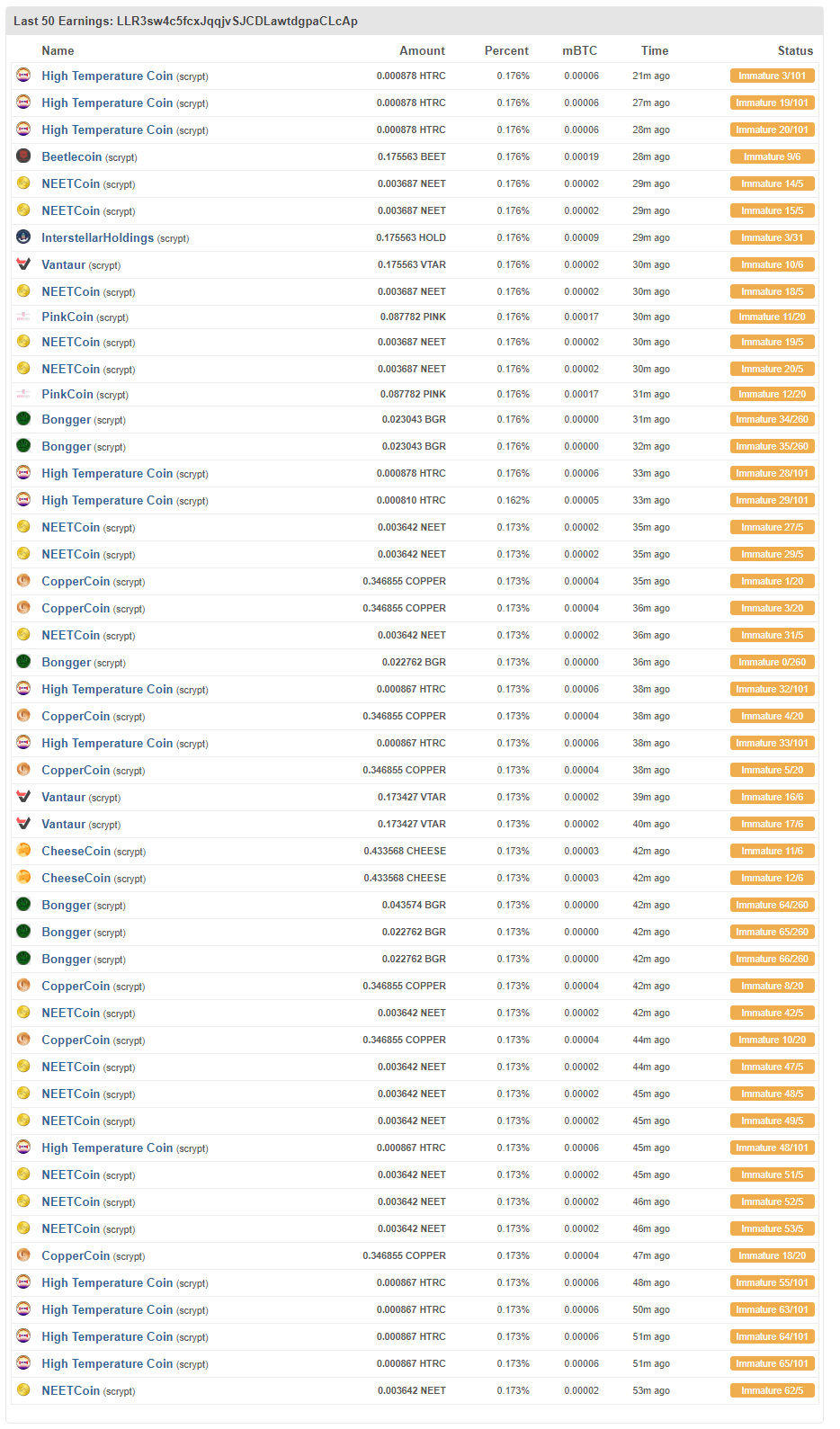Image resolution: width=840 pixels, height=1429 pixels.
Task: Click the first Vantaur logo icon
Action: [x=23, y=264]
